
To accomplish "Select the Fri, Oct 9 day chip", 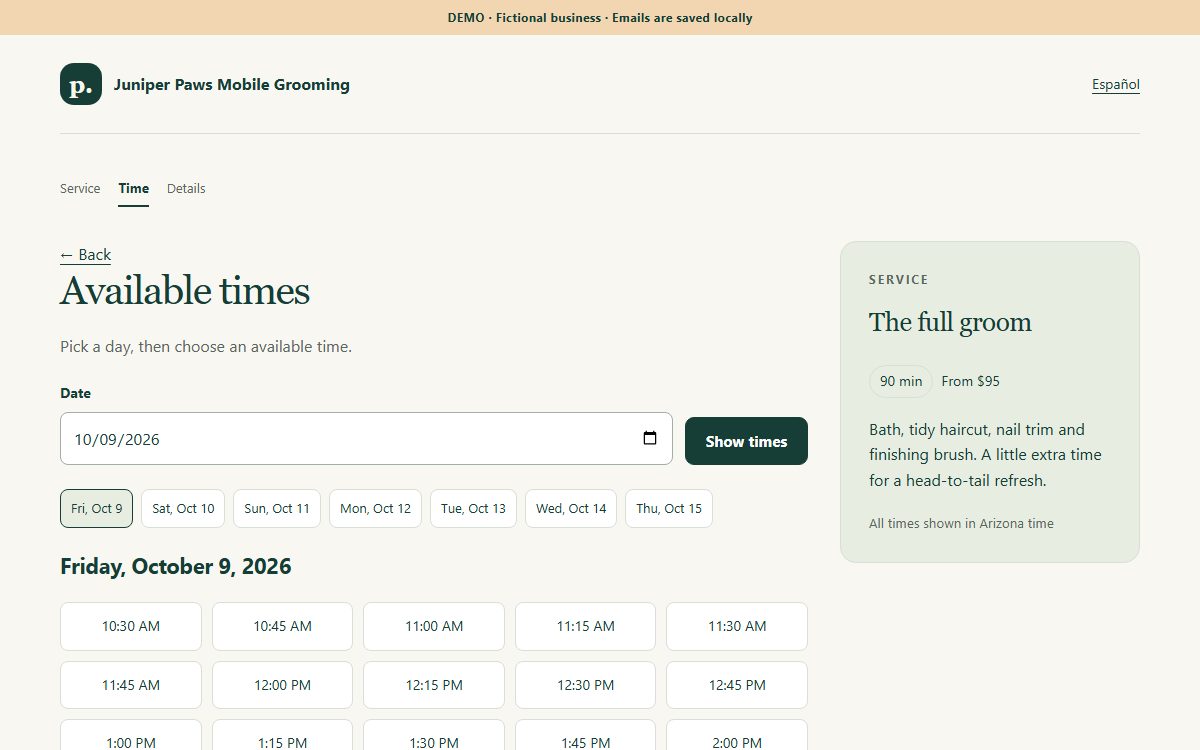I will pyautogui.click(x=96, y=508).
